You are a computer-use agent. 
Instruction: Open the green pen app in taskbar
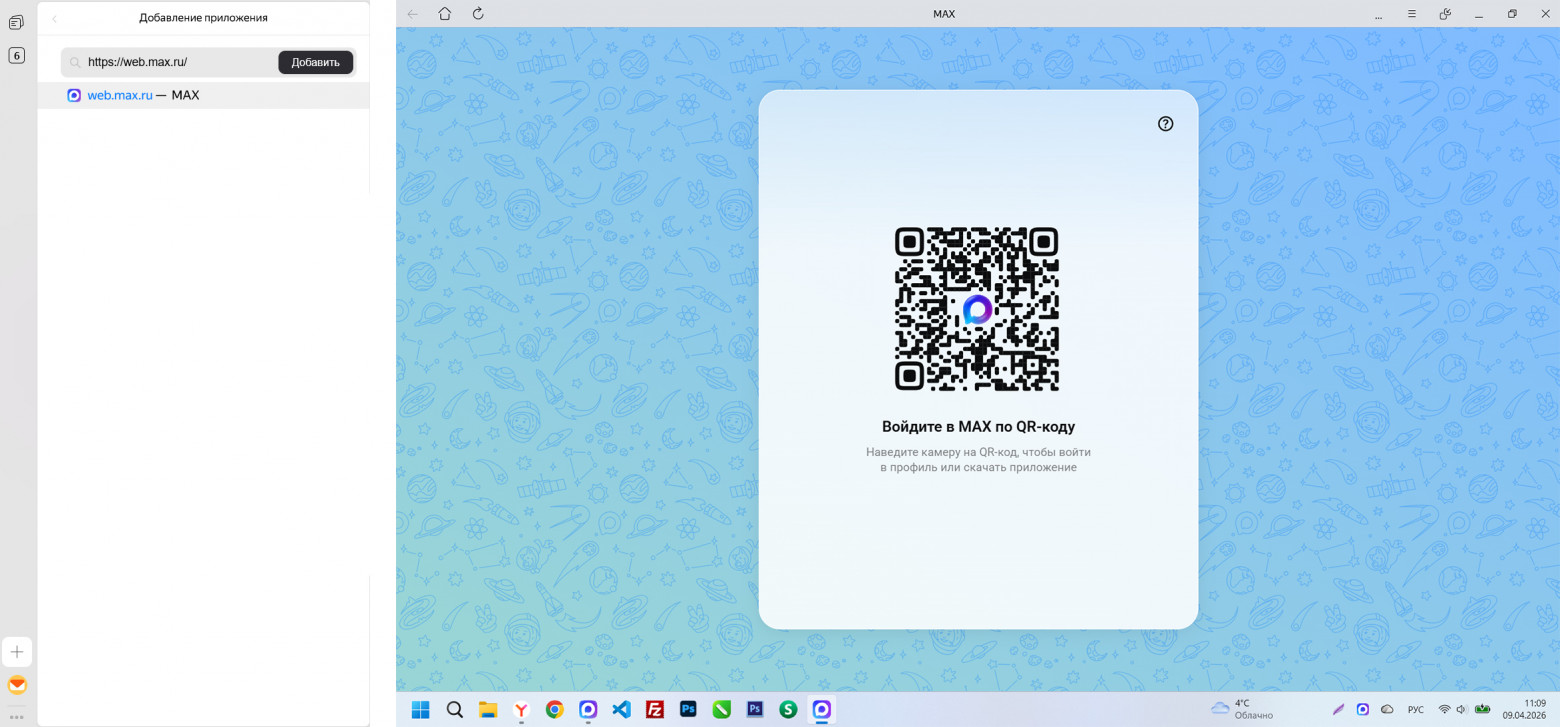722,709
